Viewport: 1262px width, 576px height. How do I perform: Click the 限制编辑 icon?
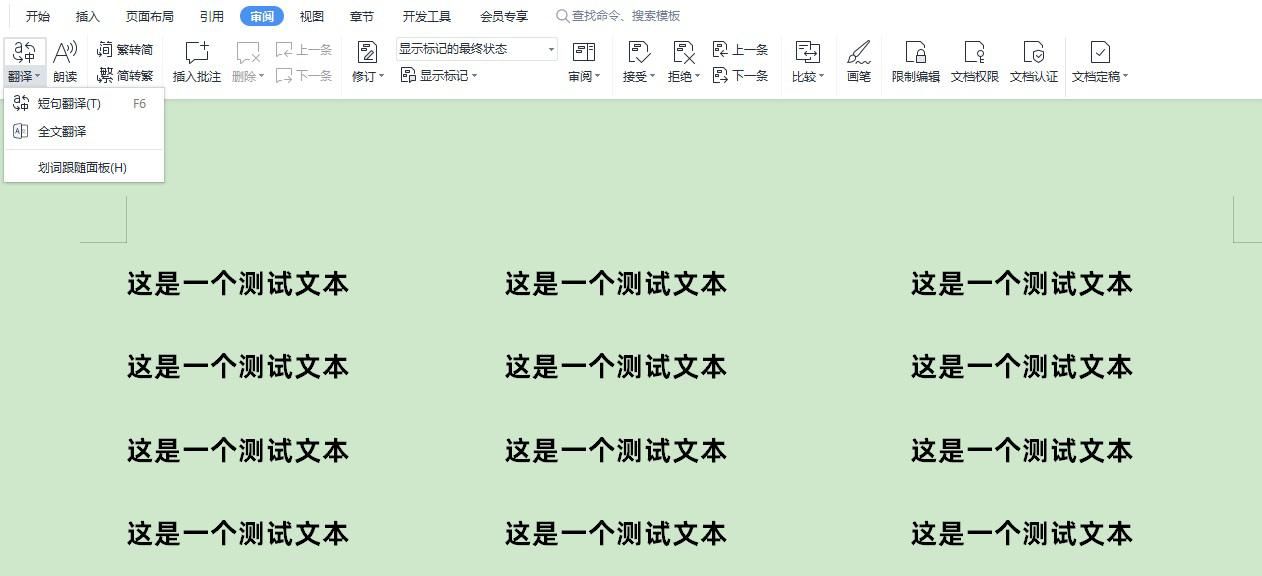pyautogui.click(x=916, y=60)
